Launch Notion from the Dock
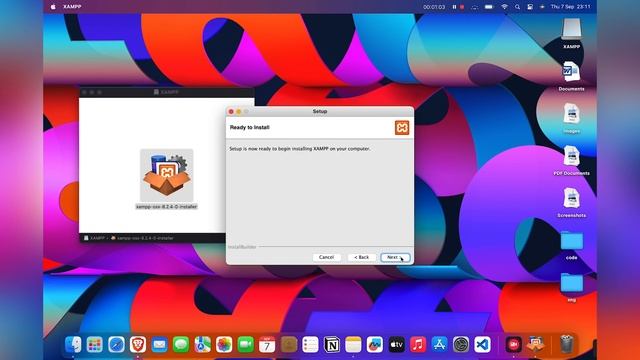640x360 pixels. pos(332,344)
